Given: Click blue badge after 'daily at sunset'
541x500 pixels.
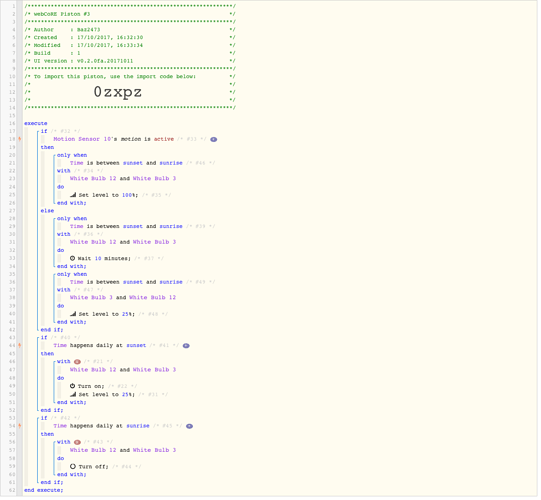Looking at the screenshot, I should 187,347.
